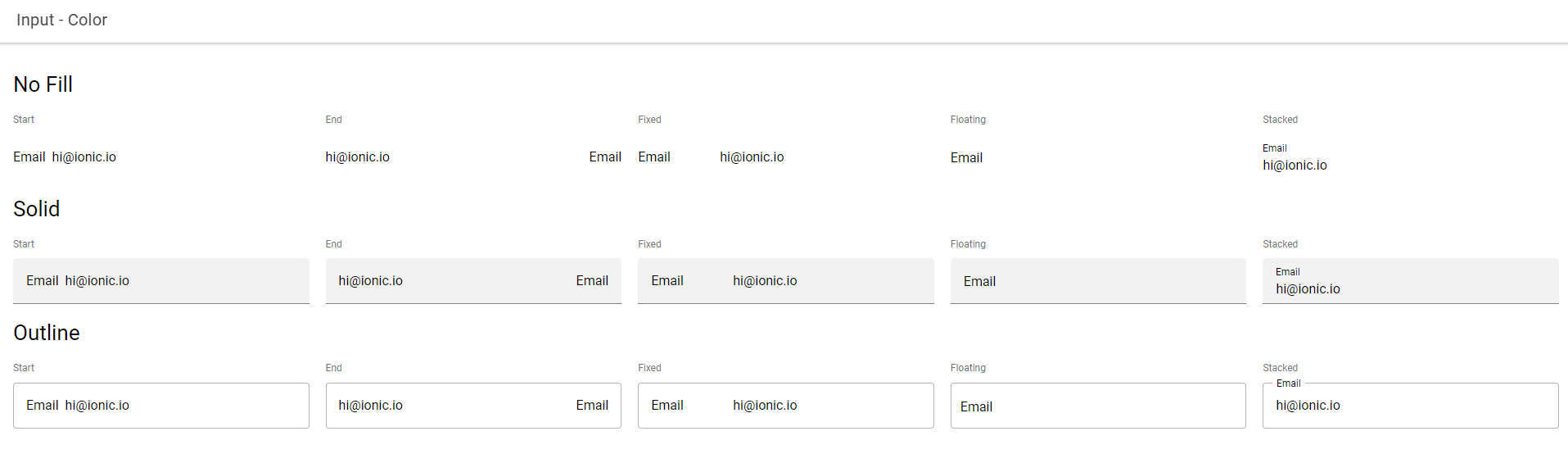Image resolution: width=1568 pixels, height=472 pixels.
Task: Click the Input - Color page title
Action: pos(62,20)
